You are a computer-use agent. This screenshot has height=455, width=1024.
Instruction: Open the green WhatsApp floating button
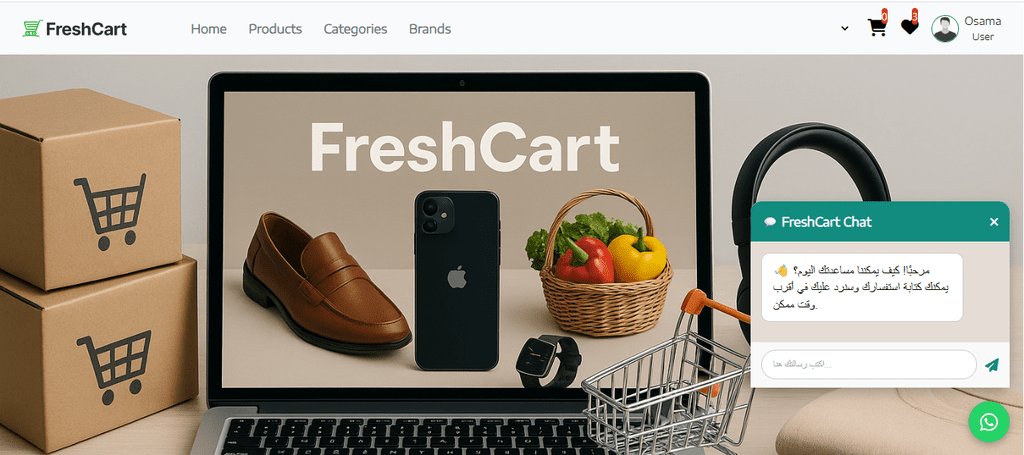click(989, 422)
